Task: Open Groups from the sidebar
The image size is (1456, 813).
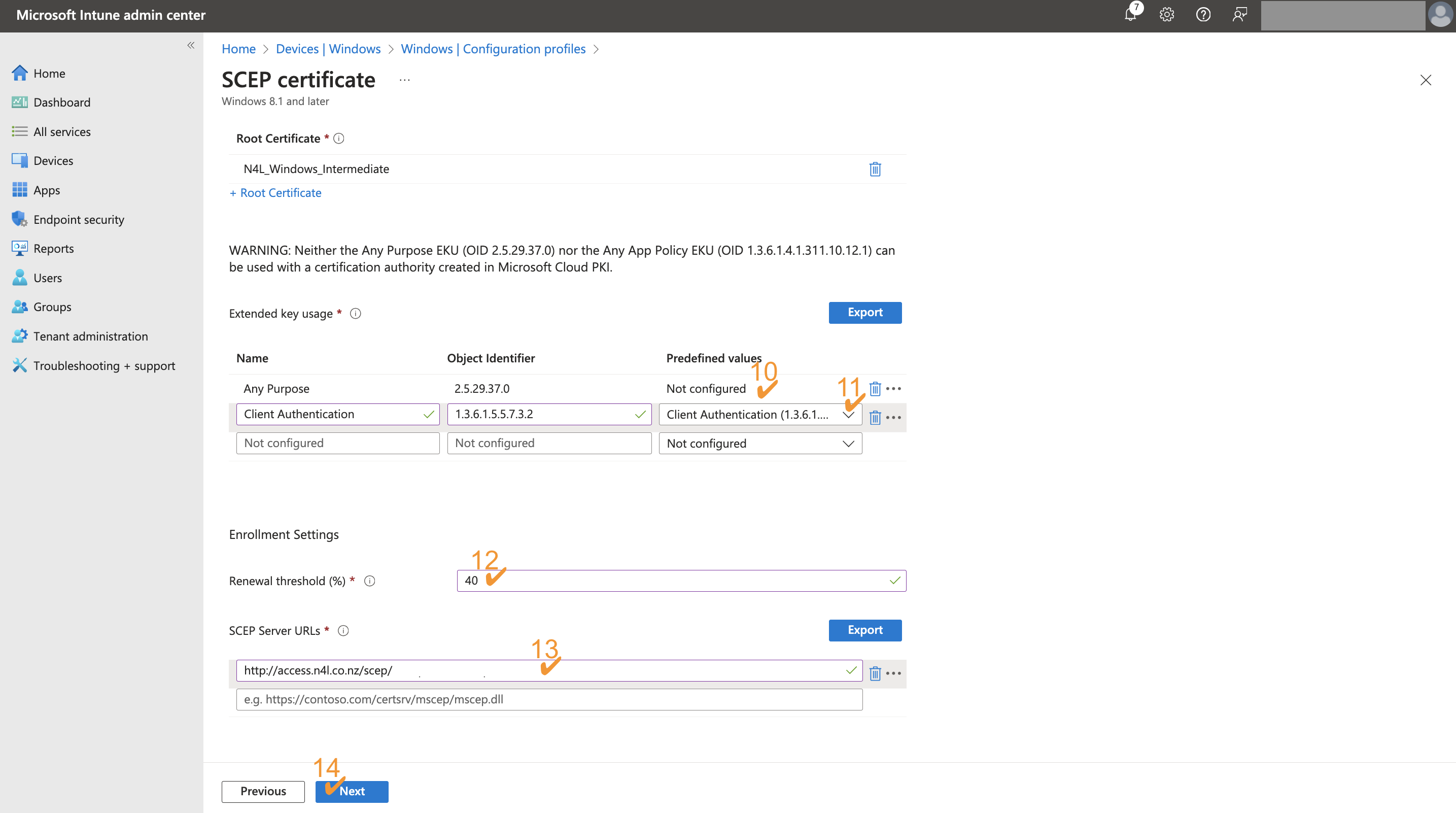Action: coord(52,307)
